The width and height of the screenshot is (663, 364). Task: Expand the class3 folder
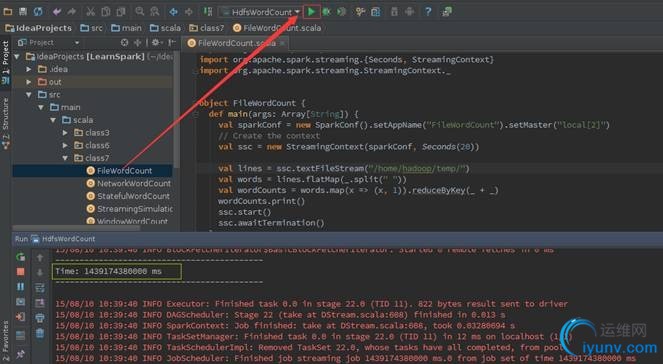point(65,132)
